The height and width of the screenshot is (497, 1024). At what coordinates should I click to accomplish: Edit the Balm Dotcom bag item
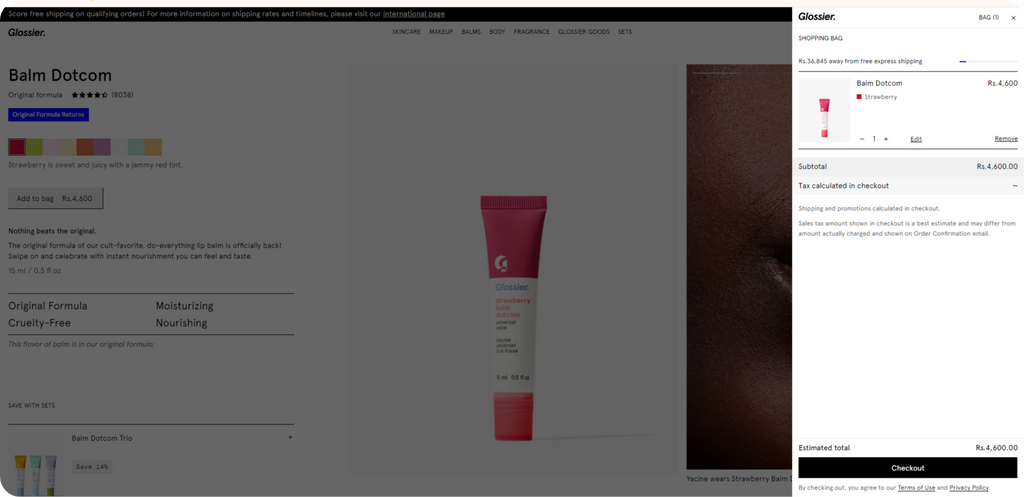[x=916, y=139]
